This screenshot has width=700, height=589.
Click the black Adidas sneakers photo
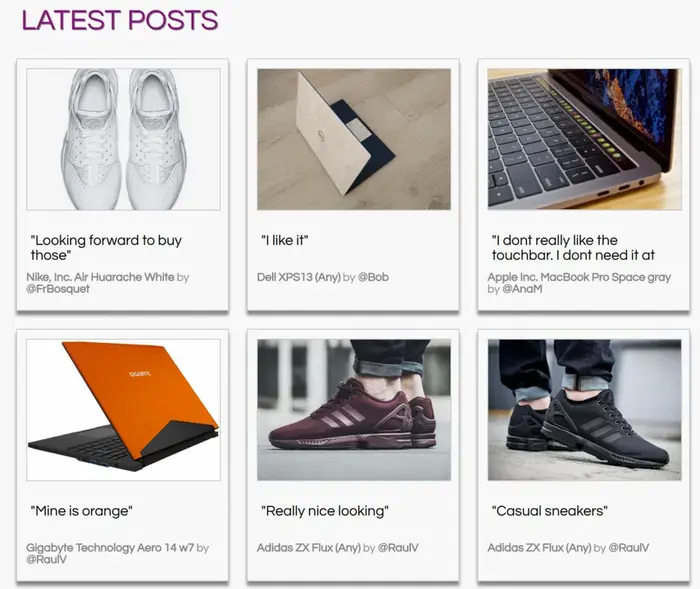(x=584, y=409)
